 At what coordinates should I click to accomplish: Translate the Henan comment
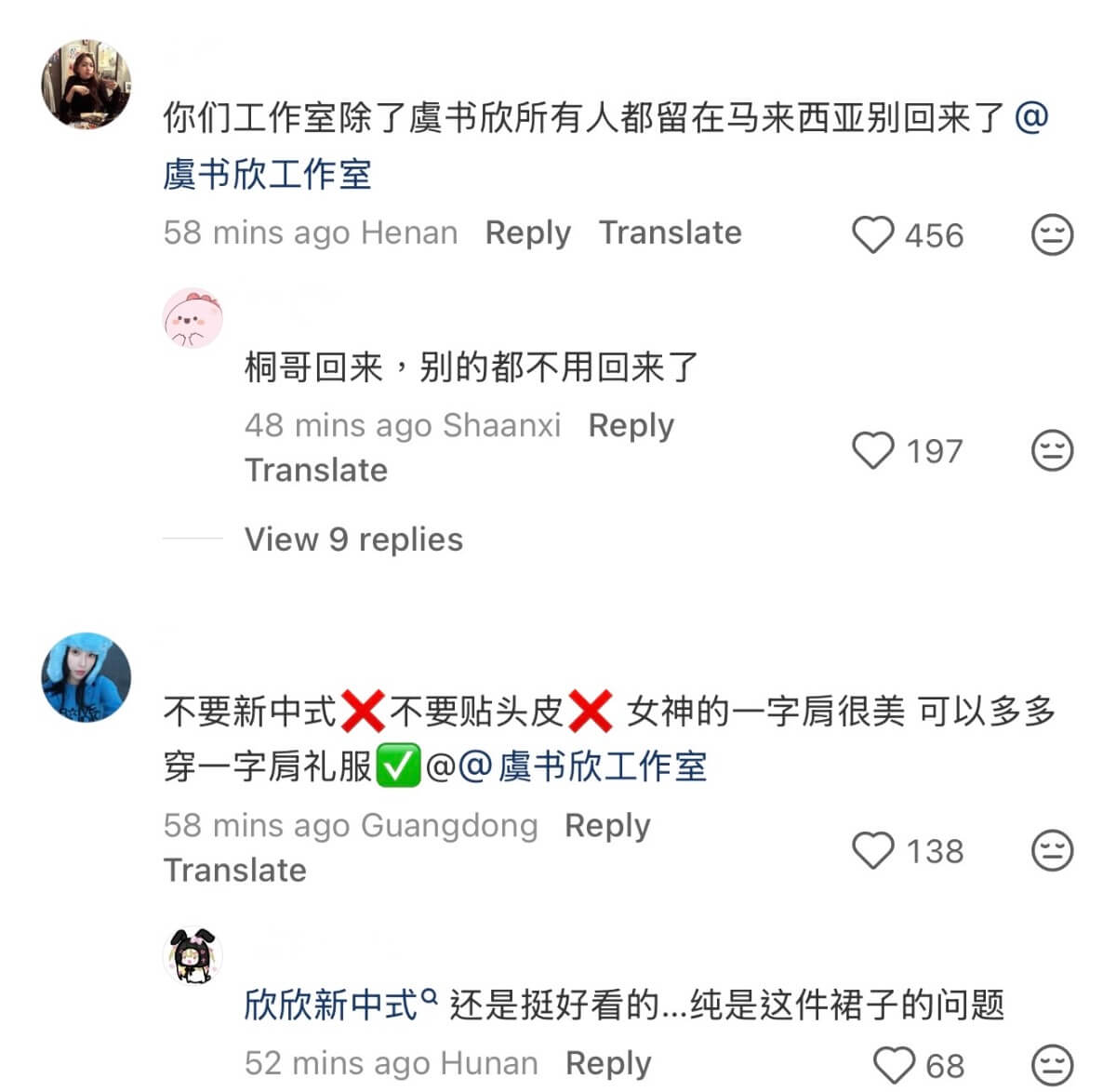click(x=670, y=233)
